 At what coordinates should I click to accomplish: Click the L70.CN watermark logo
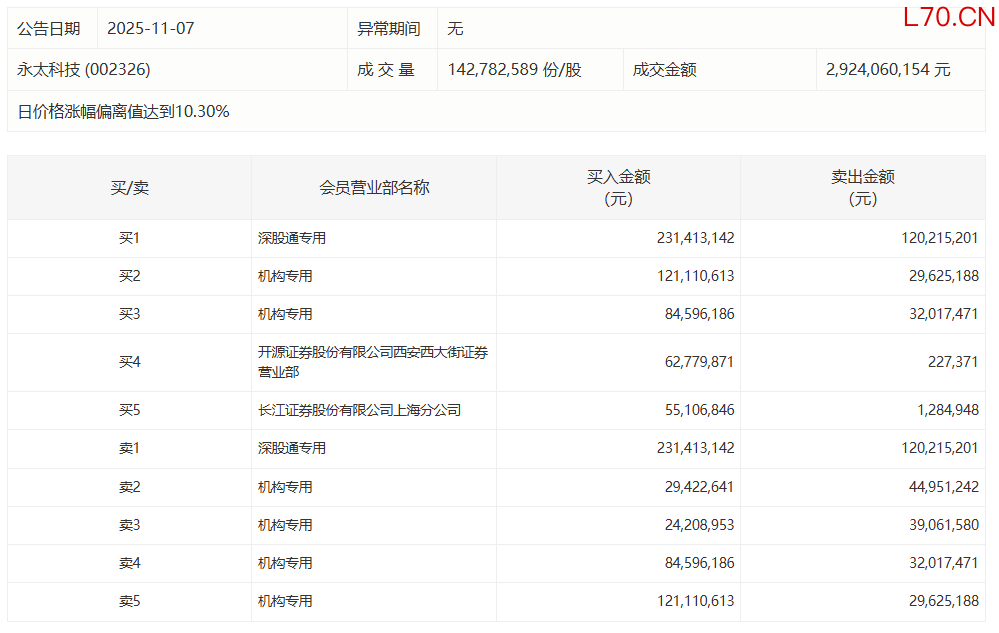(948, 17)
